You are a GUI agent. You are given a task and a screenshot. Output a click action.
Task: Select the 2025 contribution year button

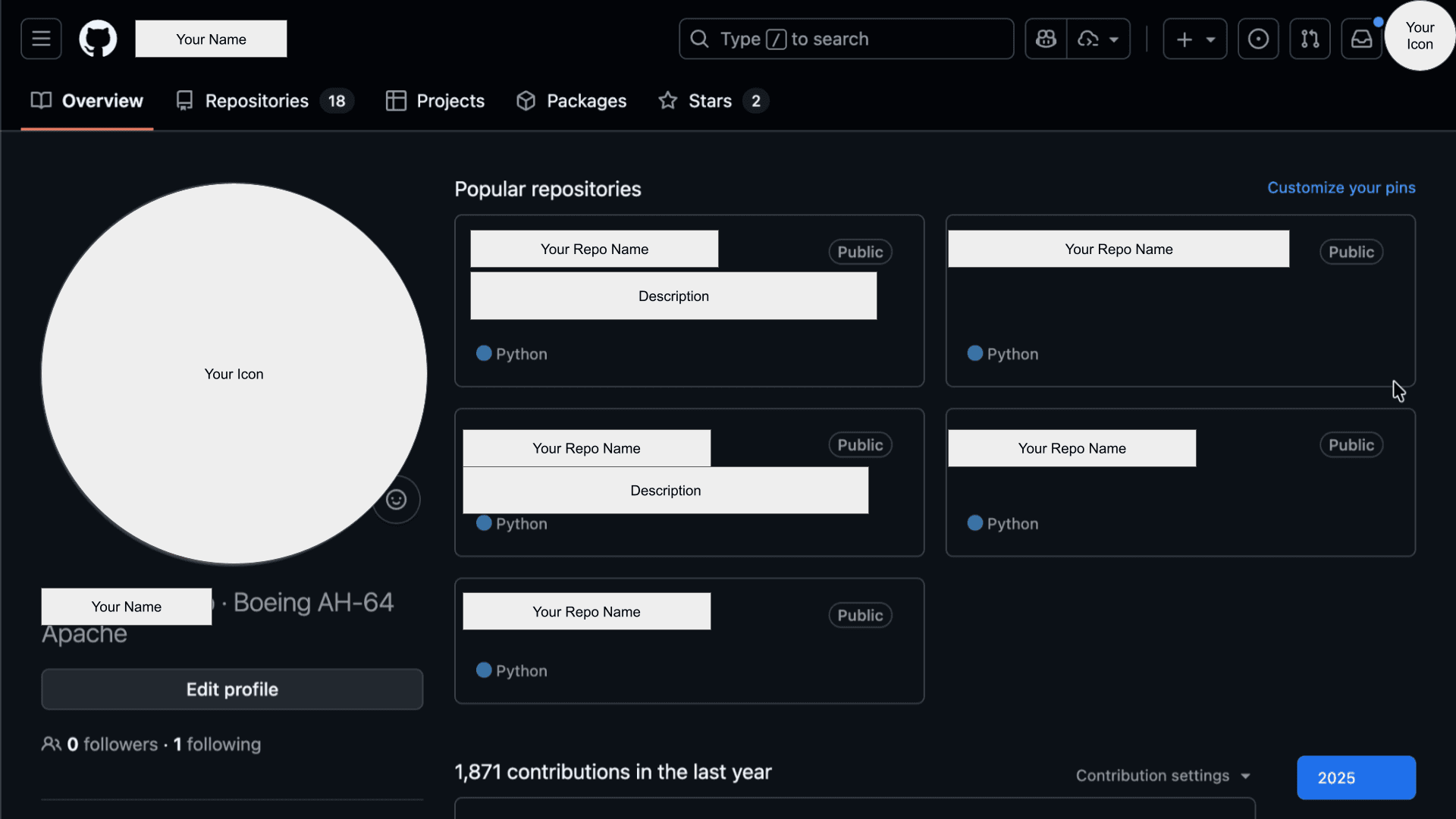pos(1355,777)
